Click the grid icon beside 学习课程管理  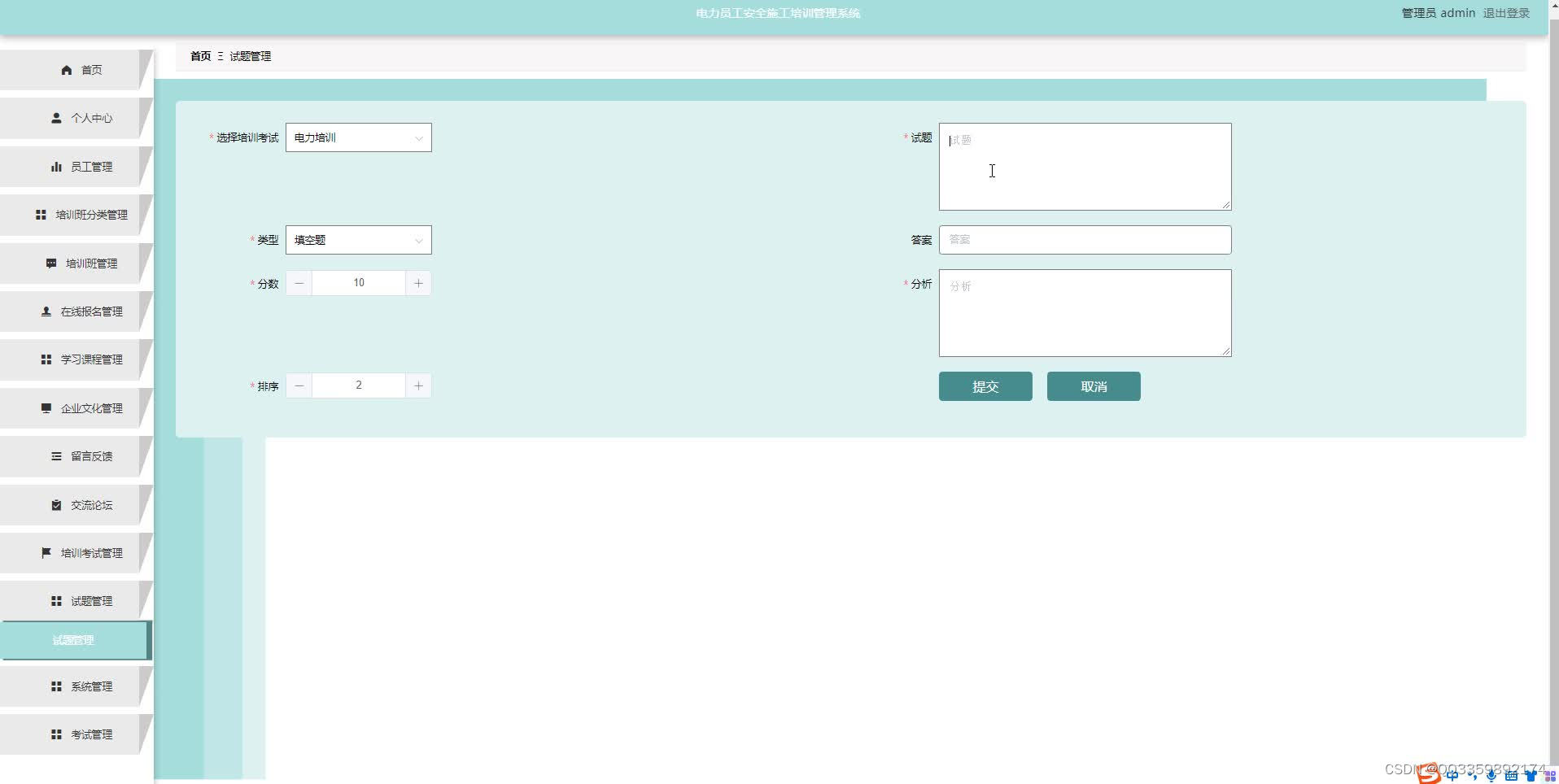coord(46,359)
